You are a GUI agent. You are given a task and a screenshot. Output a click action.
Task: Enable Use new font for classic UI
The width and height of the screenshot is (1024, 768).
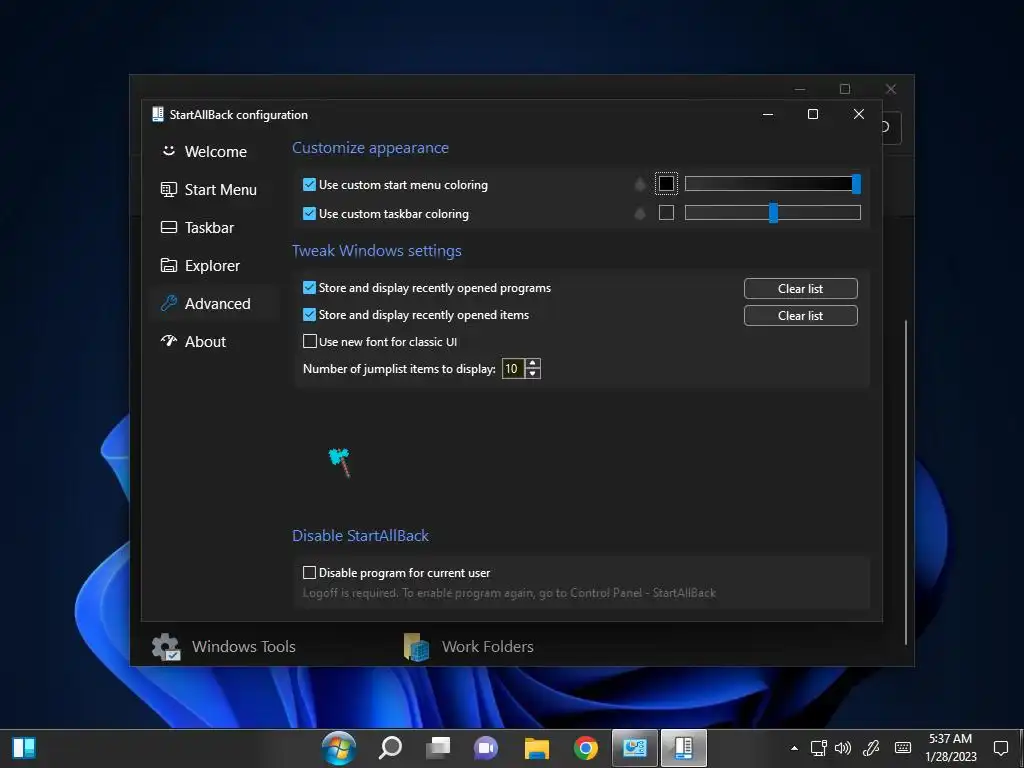tap(380, 342)
